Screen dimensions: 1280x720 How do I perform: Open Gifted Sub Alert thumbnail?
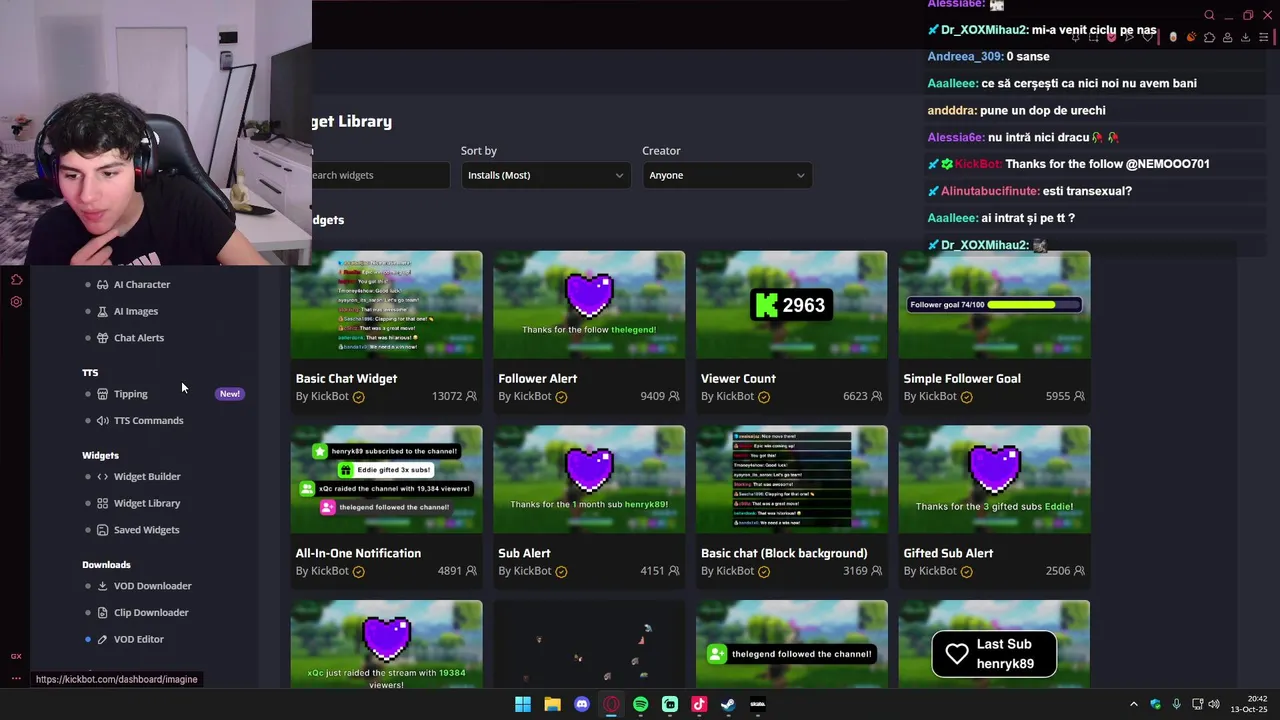(x=994, y=479)
